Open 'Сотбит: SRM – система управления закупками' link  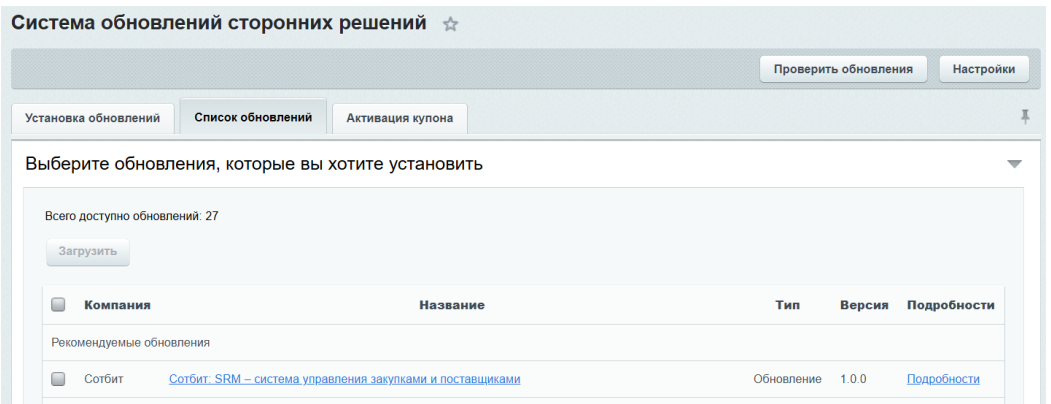coord(345,379)
